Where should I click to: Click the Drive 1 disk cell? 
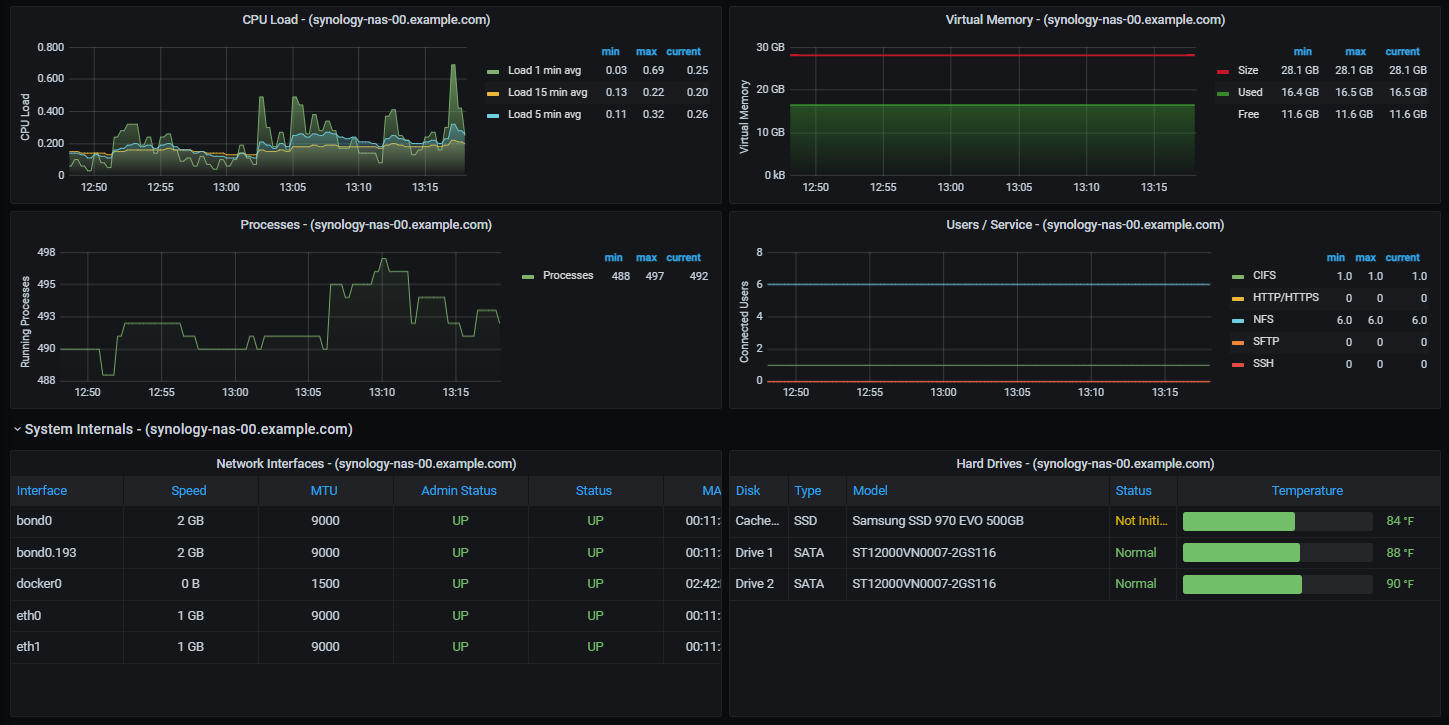click(x=759, y=553)
